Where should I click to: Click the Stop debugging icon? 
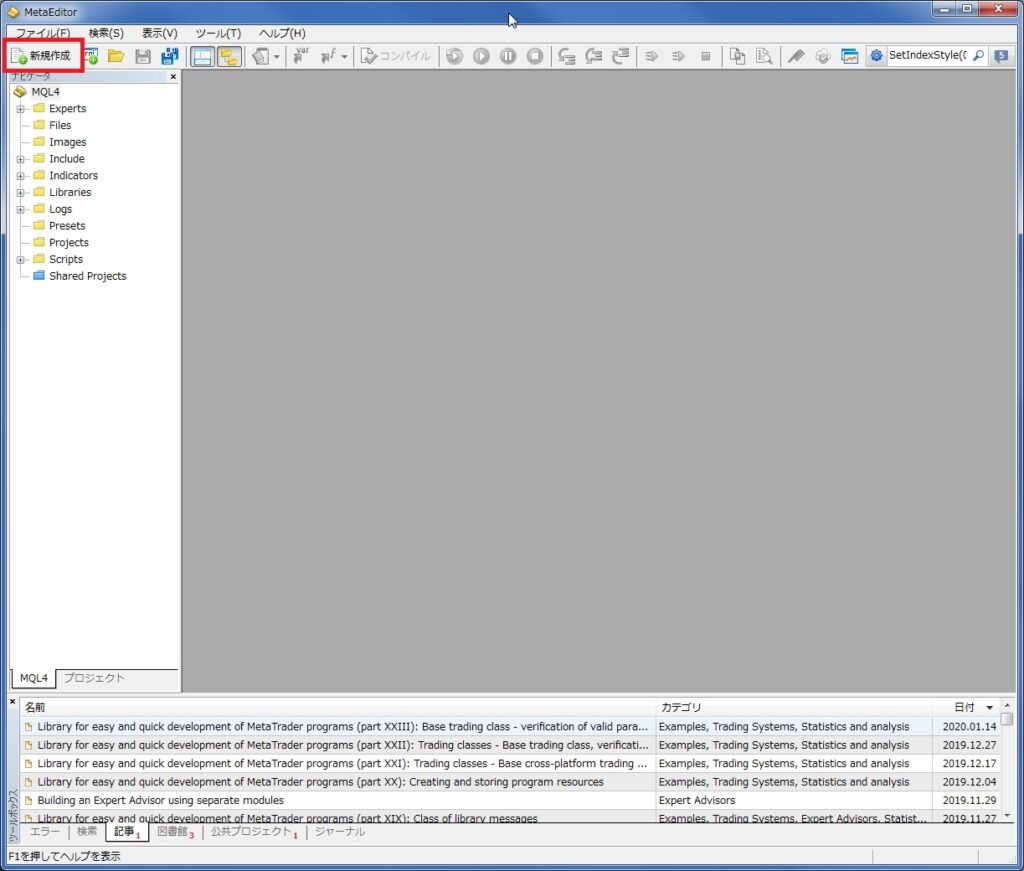(x=535, y=56)
